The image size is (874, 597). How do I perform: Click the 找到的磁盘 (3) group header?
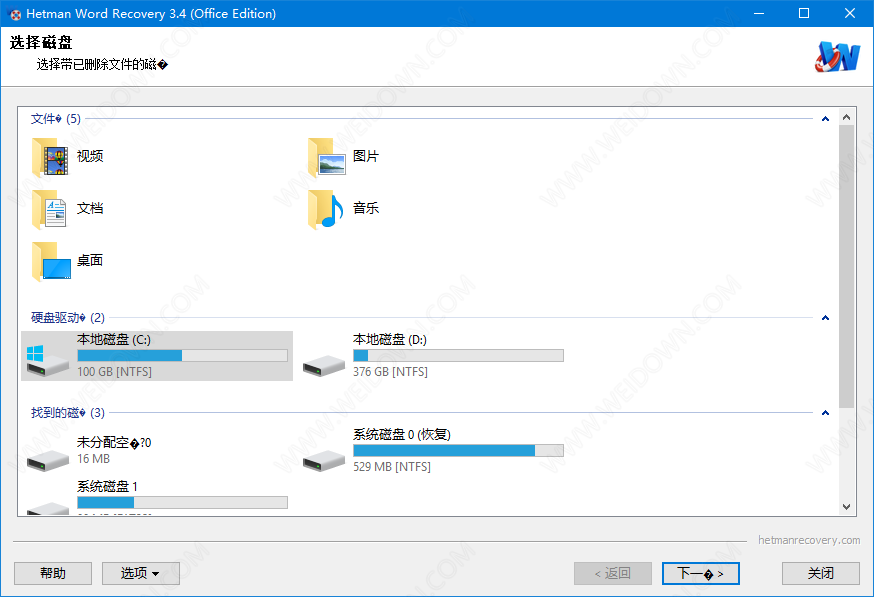tap(67, 413)
